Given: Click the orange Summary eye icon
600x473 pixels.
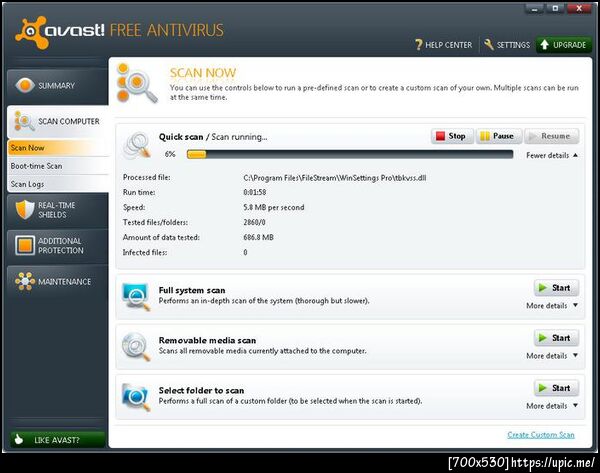Looking at the screenshot, I should pos(25,85).
